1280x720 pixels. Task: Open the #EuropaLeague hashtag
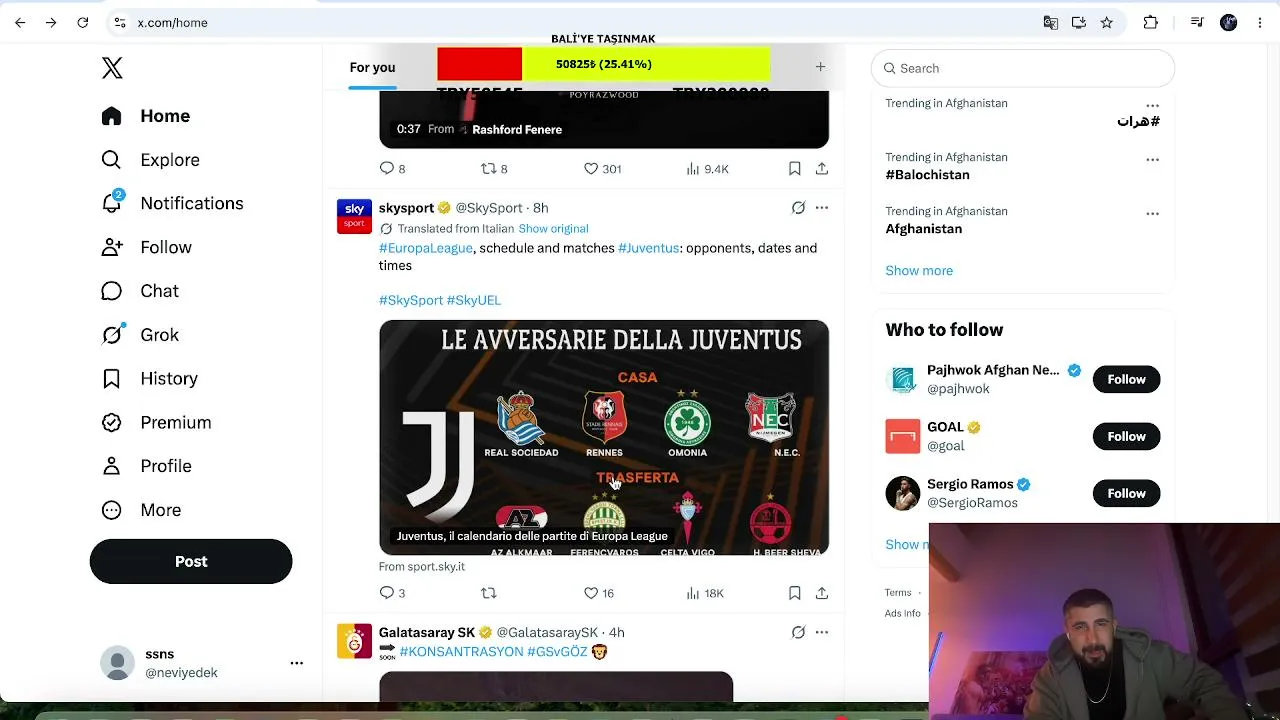pyautogui.click(x=426, y=248)
